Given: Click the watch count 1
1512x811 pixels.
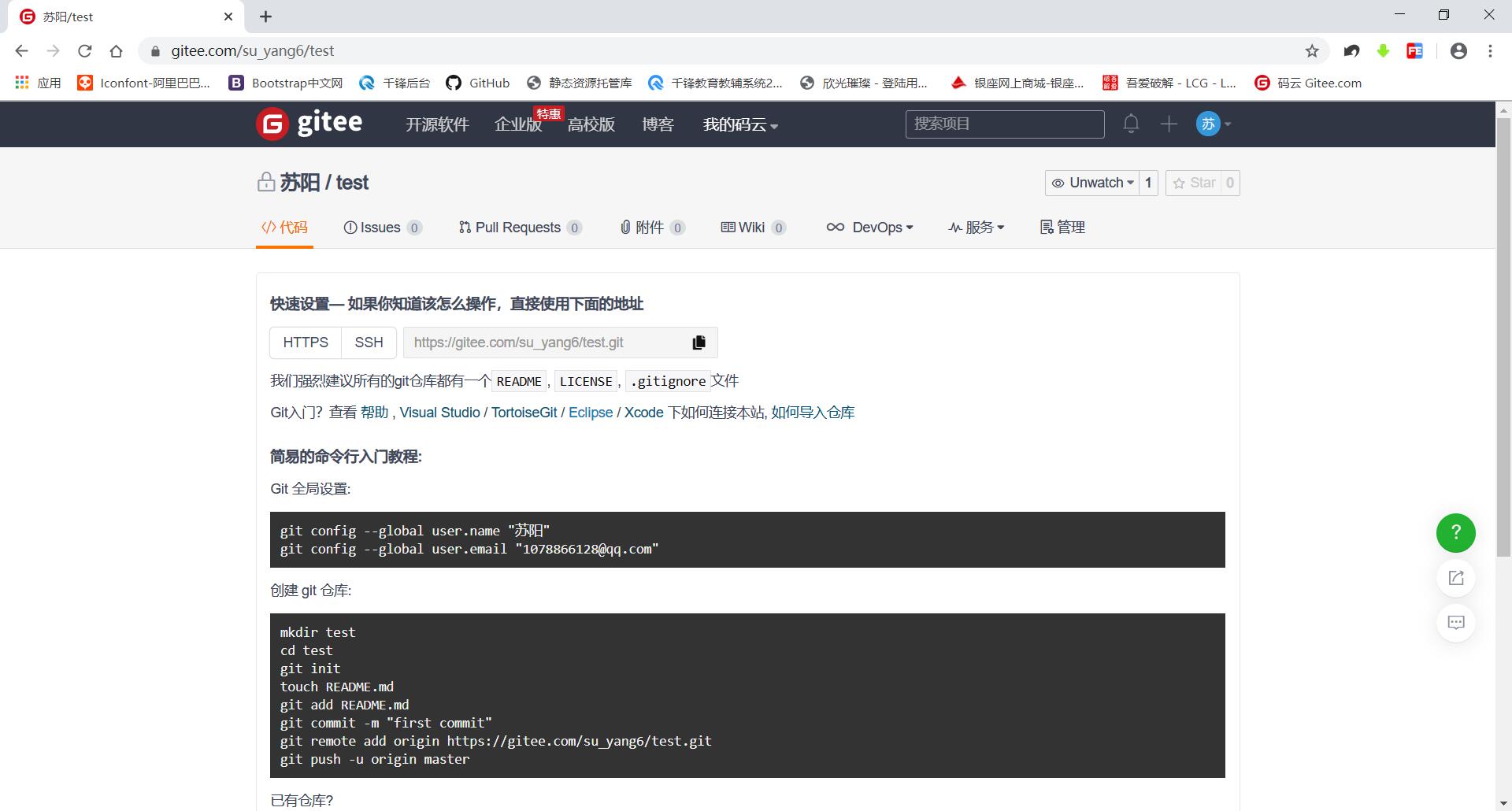Looking at the screenshot, I should pos(1148,183).
